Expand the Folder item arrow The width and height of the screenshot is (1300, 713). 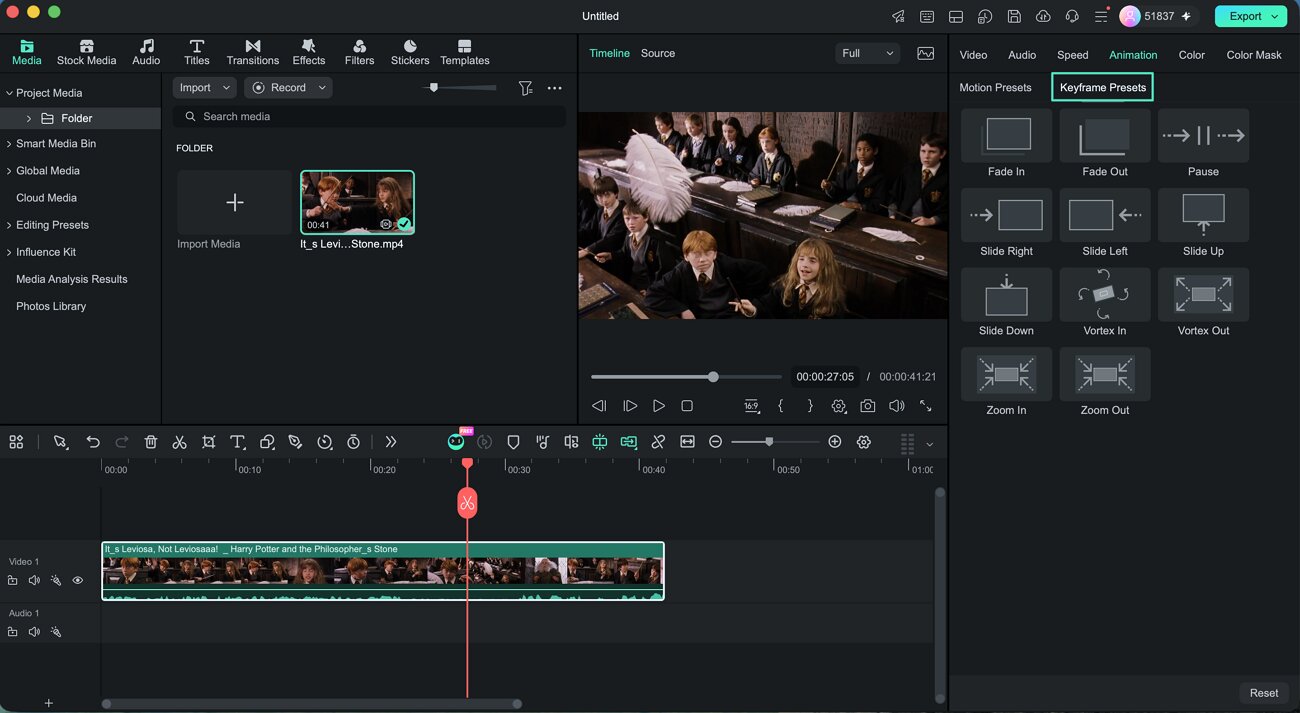28,118
